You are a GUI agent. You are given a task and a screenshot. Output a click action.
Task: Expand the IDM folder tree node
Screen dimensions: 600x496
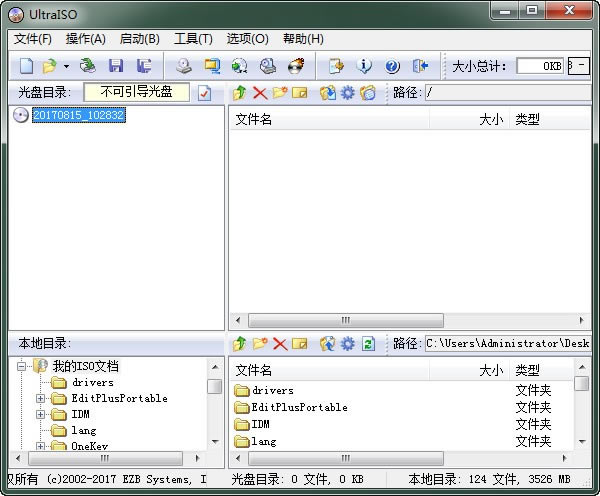pos(41,414)
